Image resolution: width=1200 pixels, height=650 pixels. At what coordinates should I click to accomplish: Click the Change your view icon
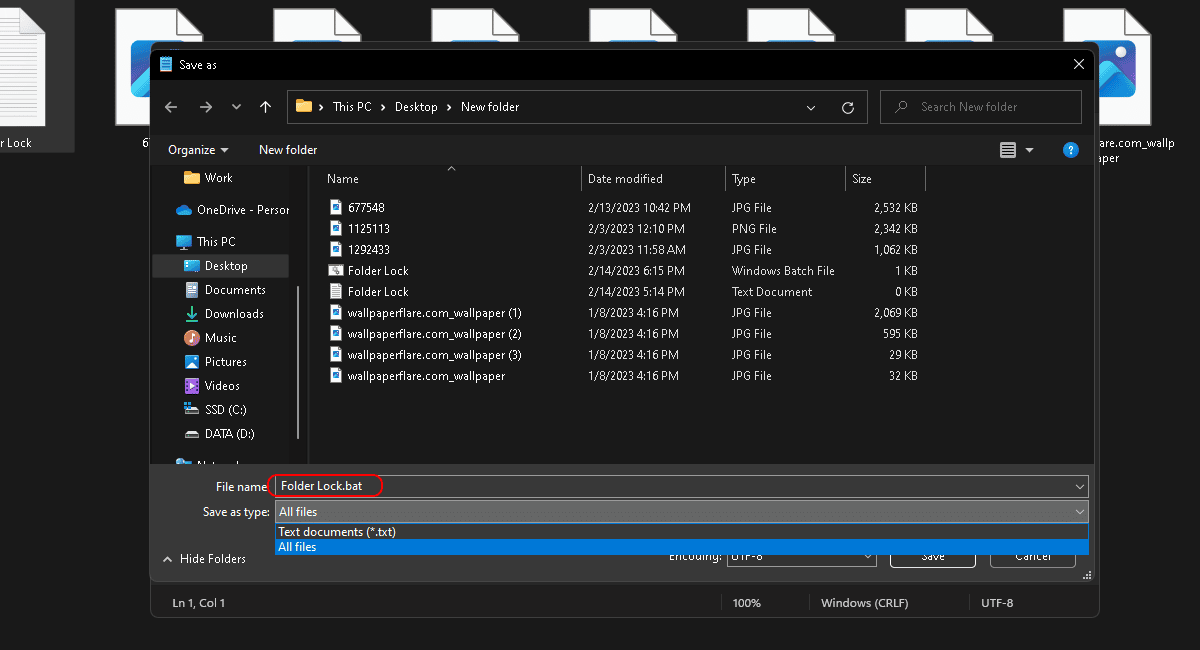(1008, 150)
